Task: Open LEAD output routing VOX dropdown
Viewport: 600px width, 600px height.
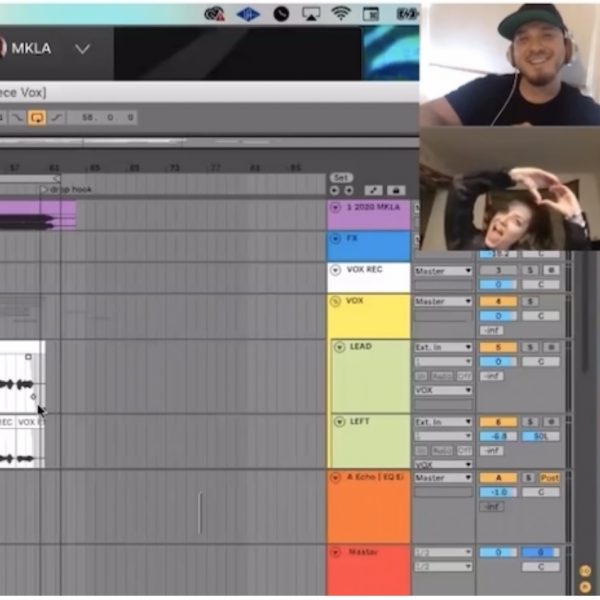Action: (443, 390)
